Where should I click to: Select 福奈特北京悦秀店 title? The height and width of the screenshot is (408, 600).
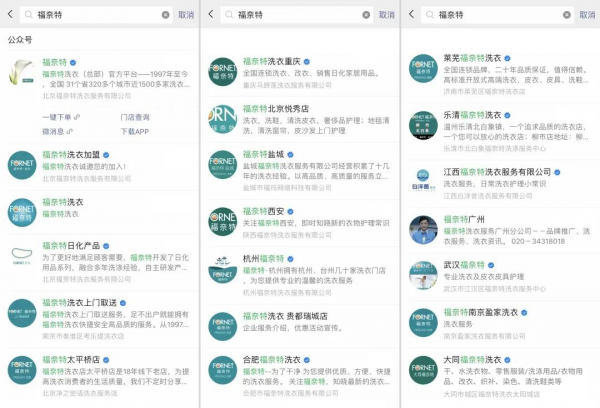[x=276, y=109]
